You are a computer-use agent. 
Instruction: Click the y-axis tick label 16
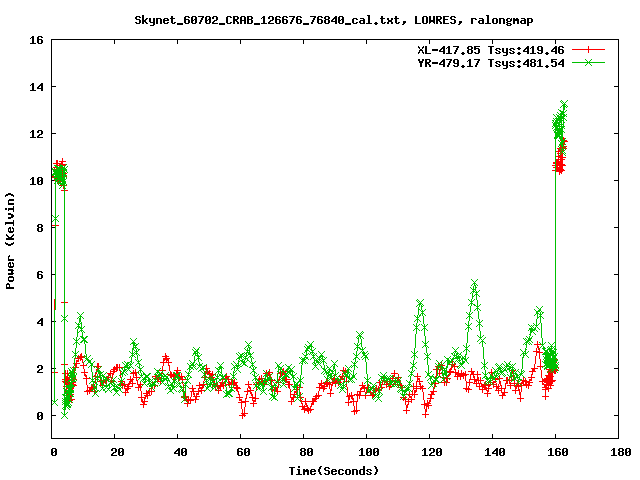click(x=36, y=40)
